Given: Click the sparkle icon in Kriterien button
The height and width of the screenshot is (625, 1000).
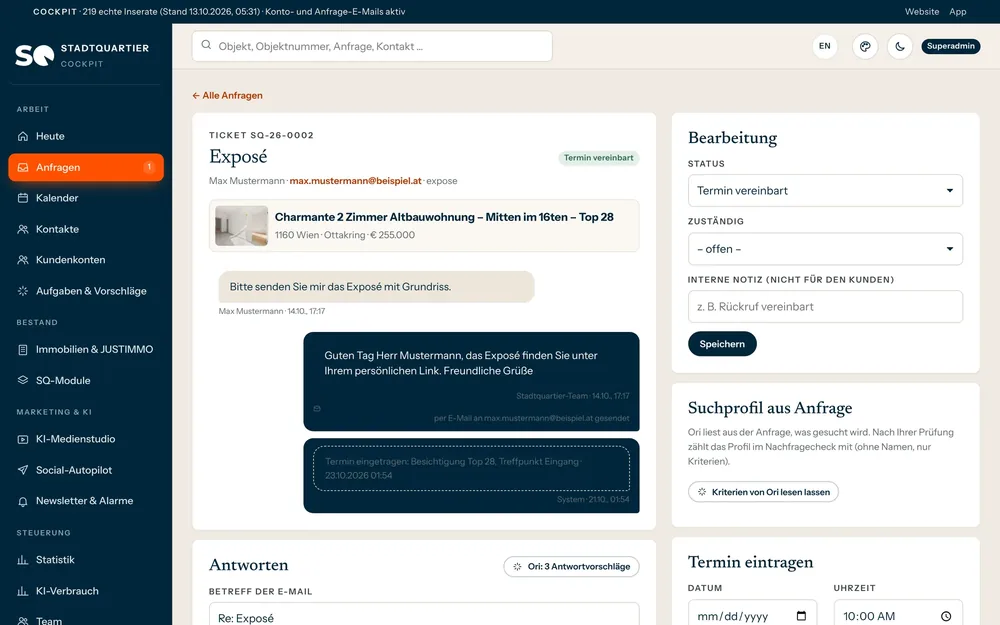Looking at the screenshot, I should point(702,492).
